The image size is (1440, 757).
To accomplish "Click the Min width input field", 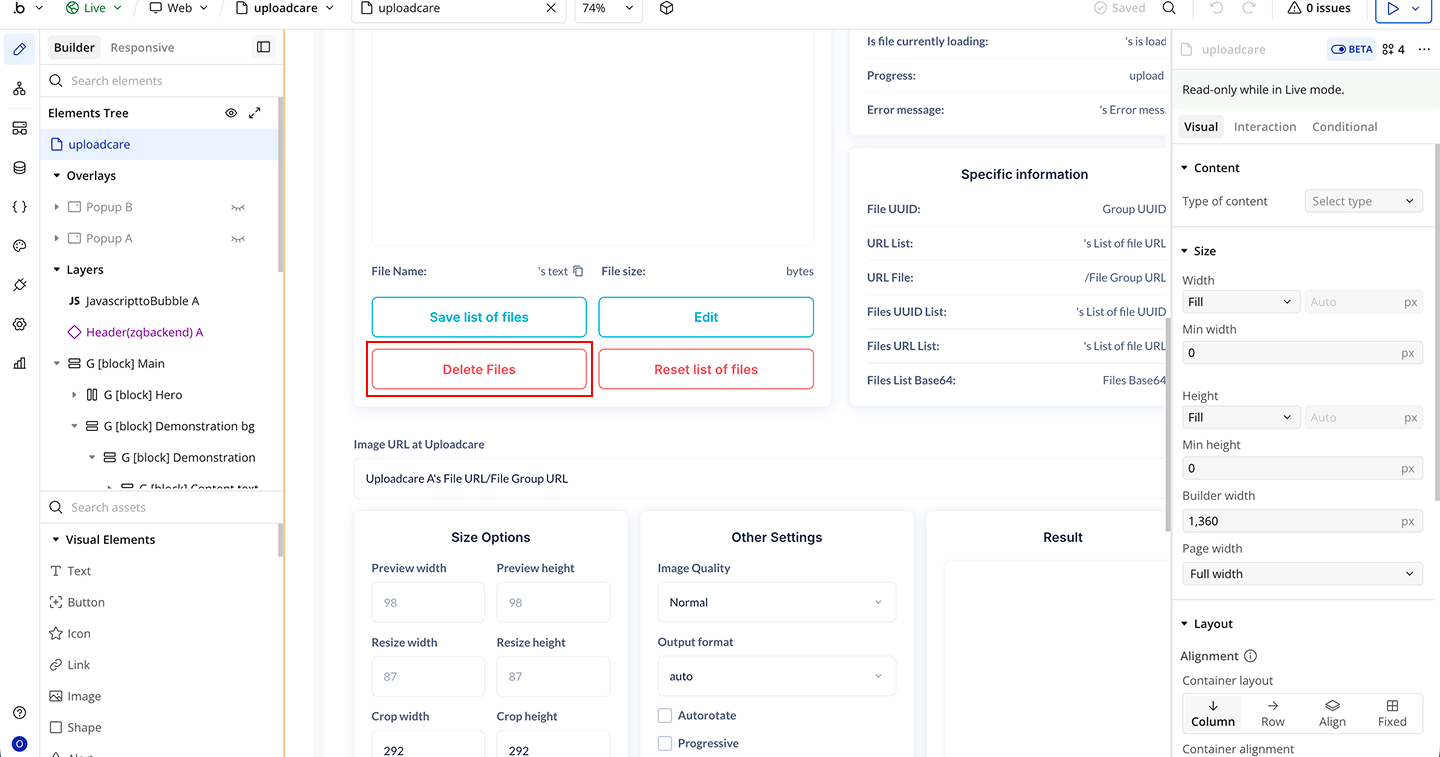I will coord(1302,353).
